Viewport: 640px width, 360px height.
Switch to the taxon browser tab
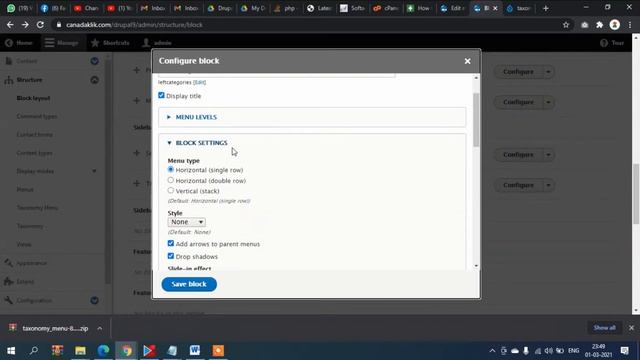[519, 8]
